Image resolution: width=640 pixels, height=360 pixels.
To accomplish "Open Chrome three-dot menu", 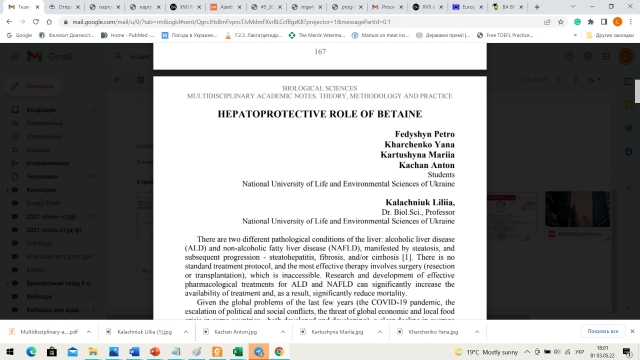I will point(631,22).
